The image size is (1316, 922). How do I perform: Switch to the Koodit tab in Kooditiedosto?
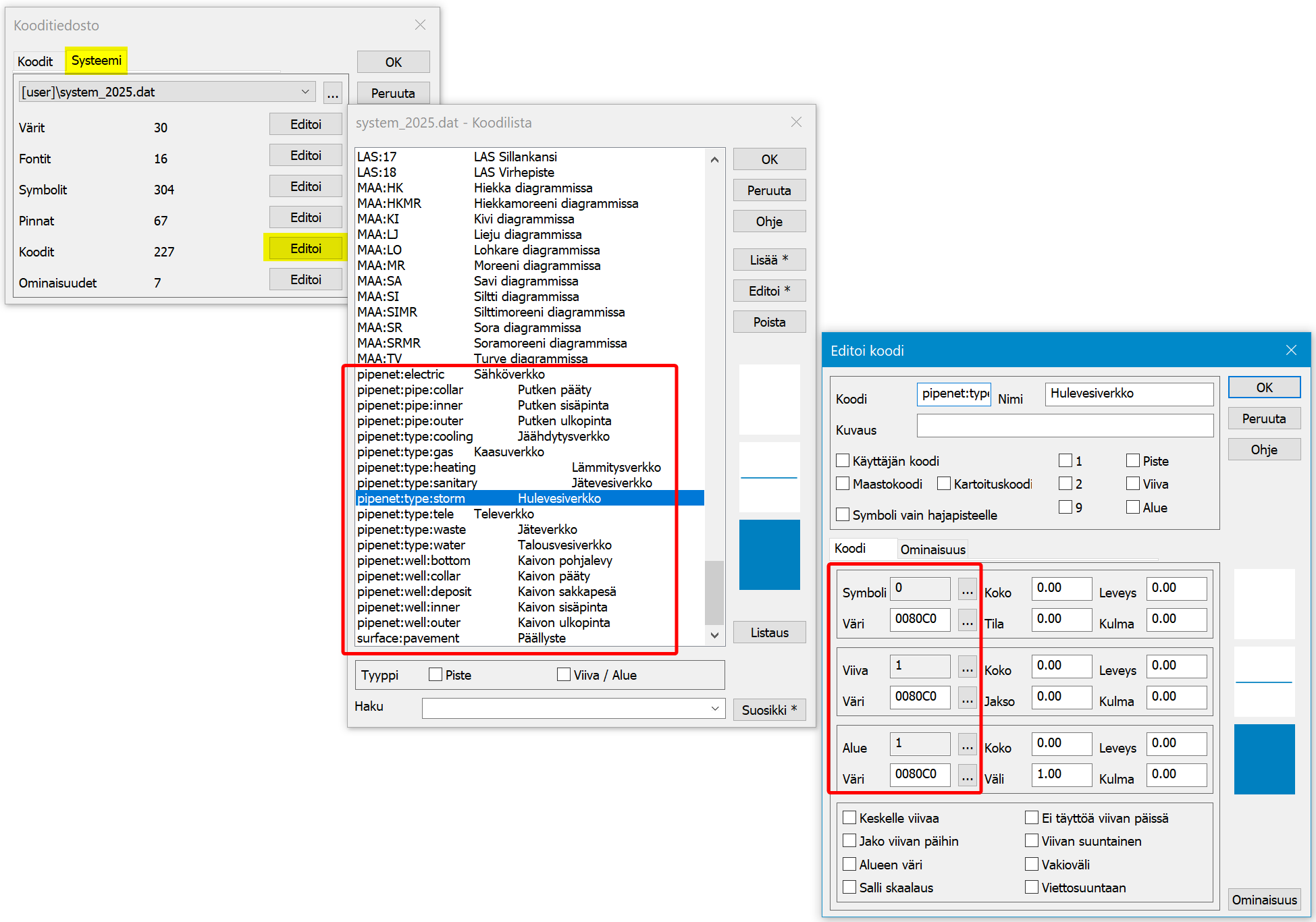(x=35, y=61)
